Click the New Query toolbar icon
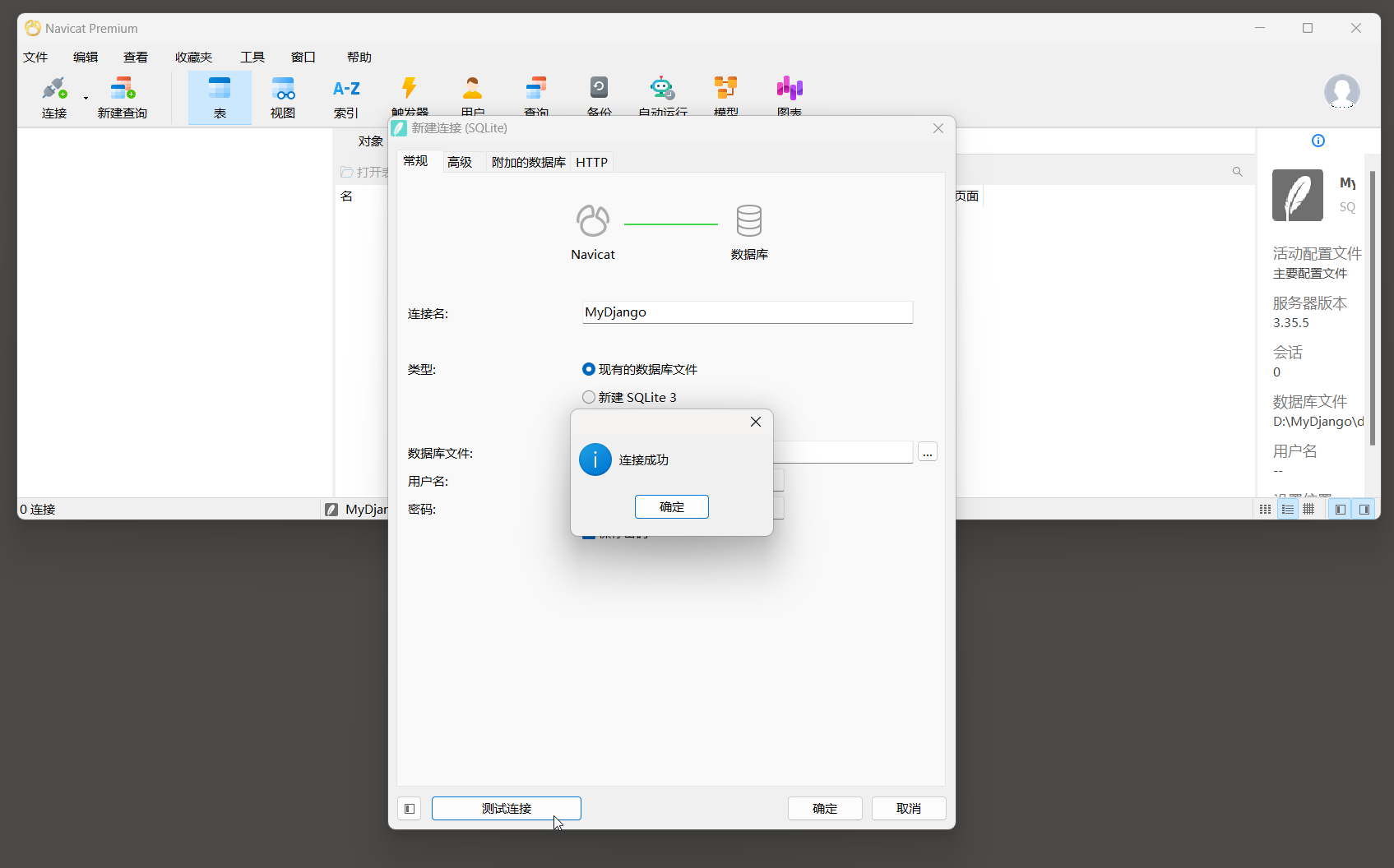Image resolution: width=1394 pixels, height=868 pixels. (x=123, y=88)
